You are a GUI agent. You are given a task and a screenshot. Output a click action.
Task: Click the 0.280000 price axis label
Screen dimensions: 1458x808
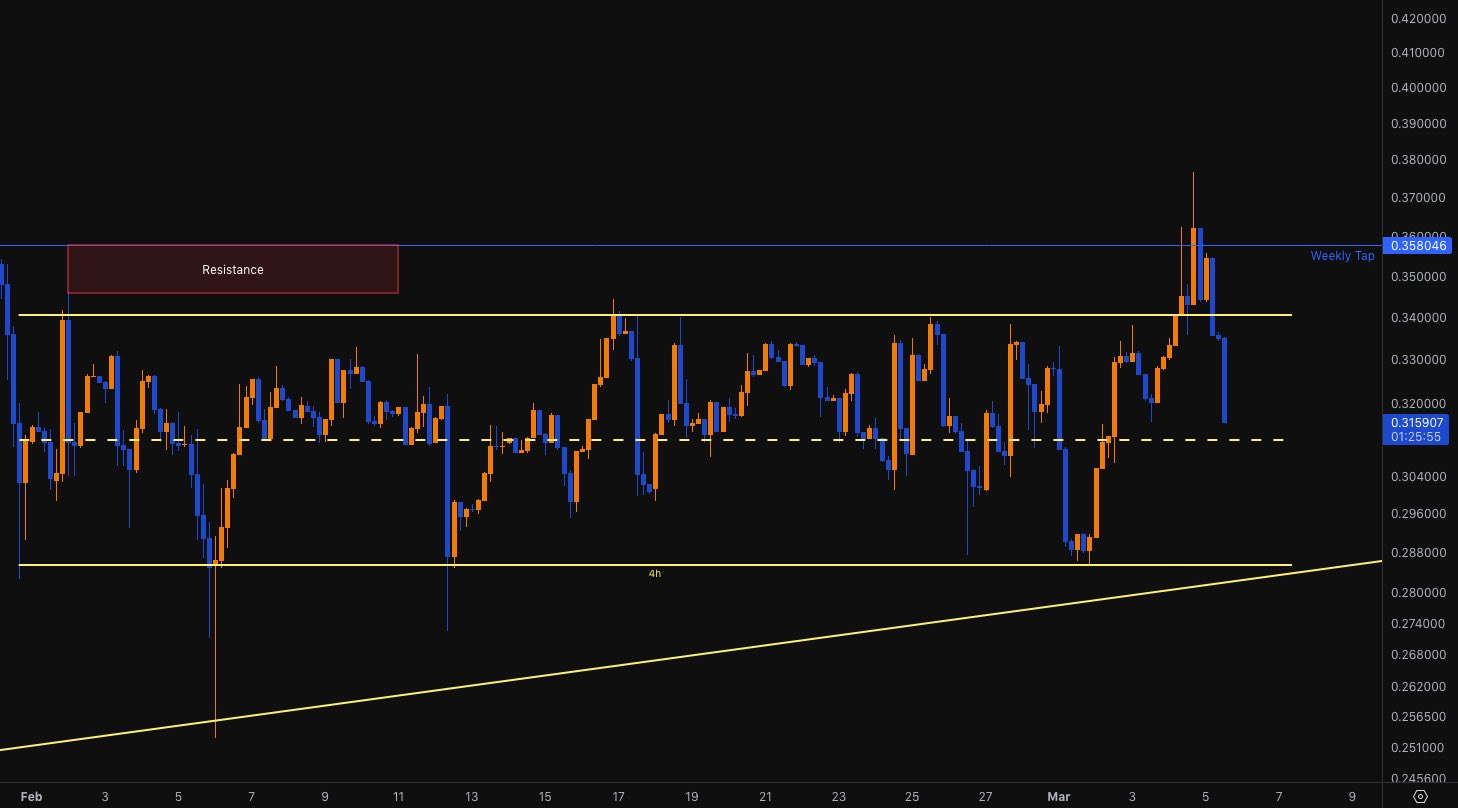[1417, 593]
